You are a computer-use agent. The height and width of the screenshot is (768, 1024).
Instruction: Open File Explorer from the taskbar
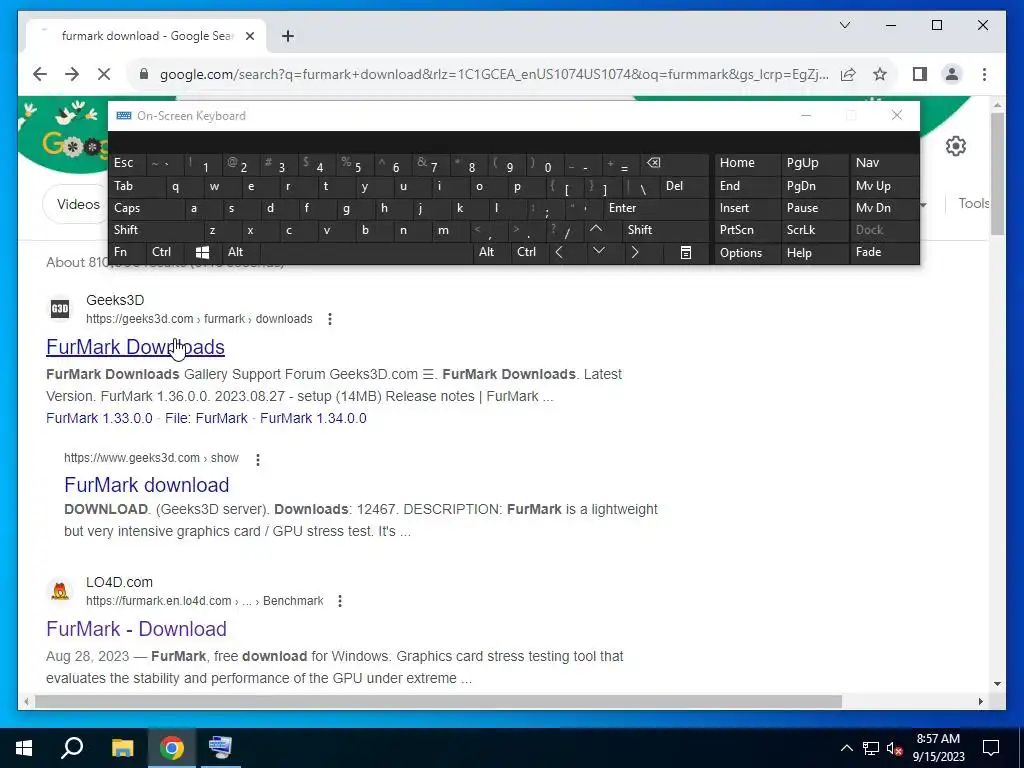[x=122, y=748]
